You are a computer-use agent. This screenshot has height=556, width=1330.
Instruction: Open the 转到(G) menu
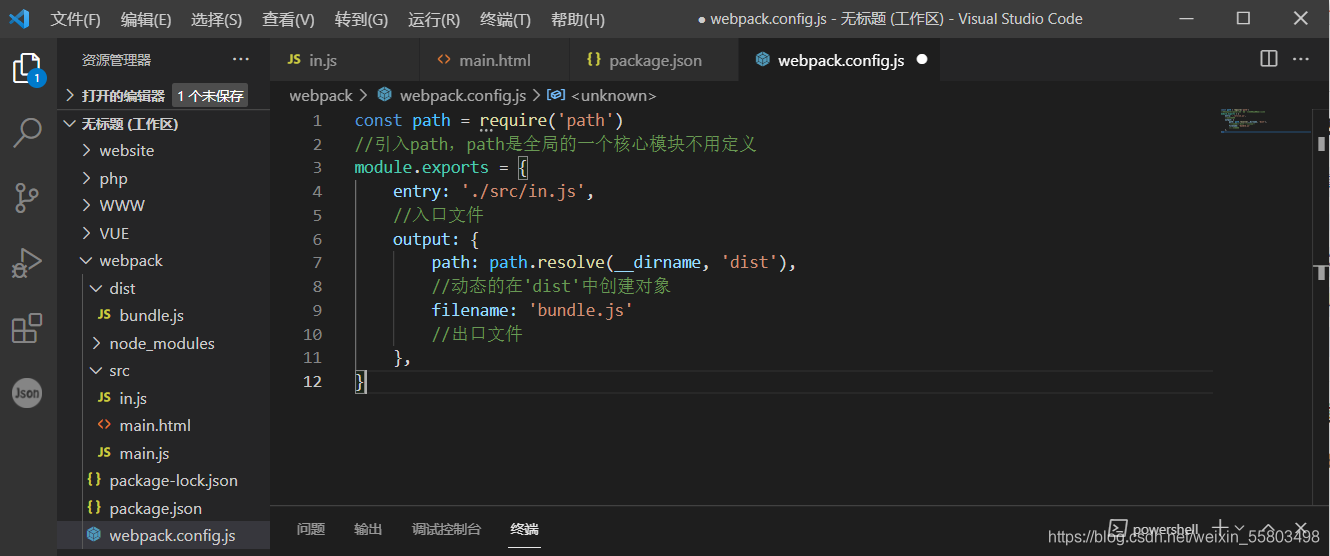pos(361,19)
